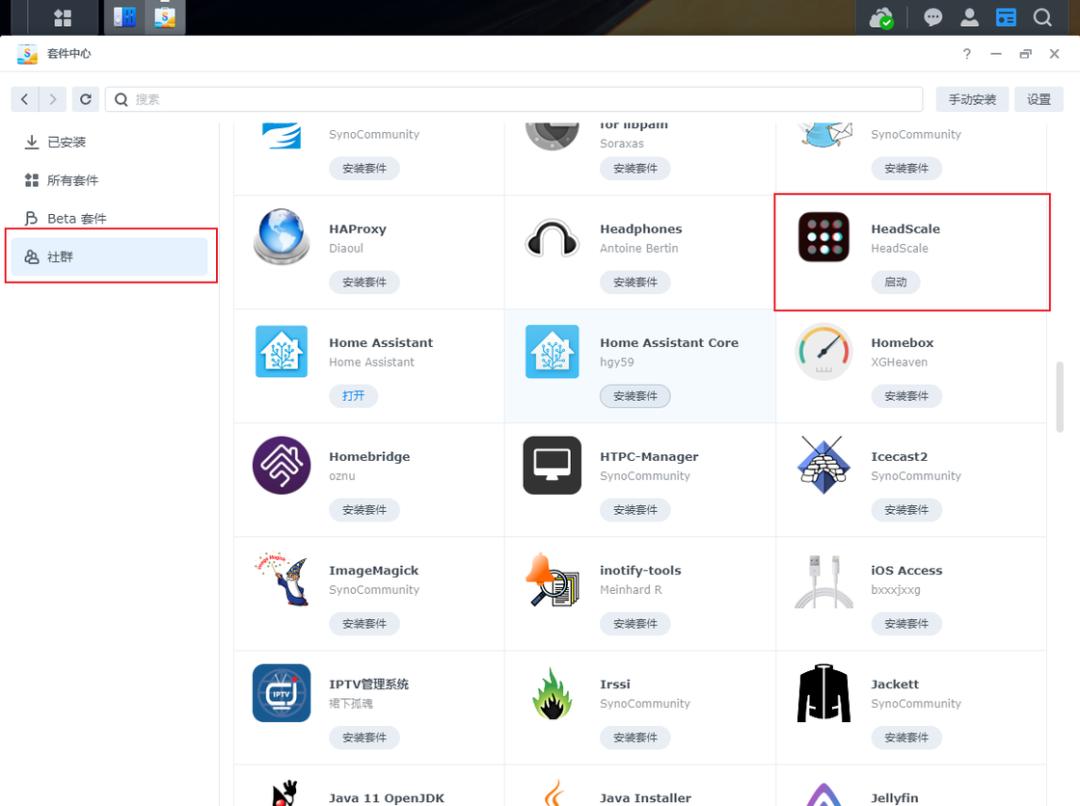Click 手动安装 manual install button
Image resolution: width=1080 pixels, height=806 pixels.
[972, 99]
